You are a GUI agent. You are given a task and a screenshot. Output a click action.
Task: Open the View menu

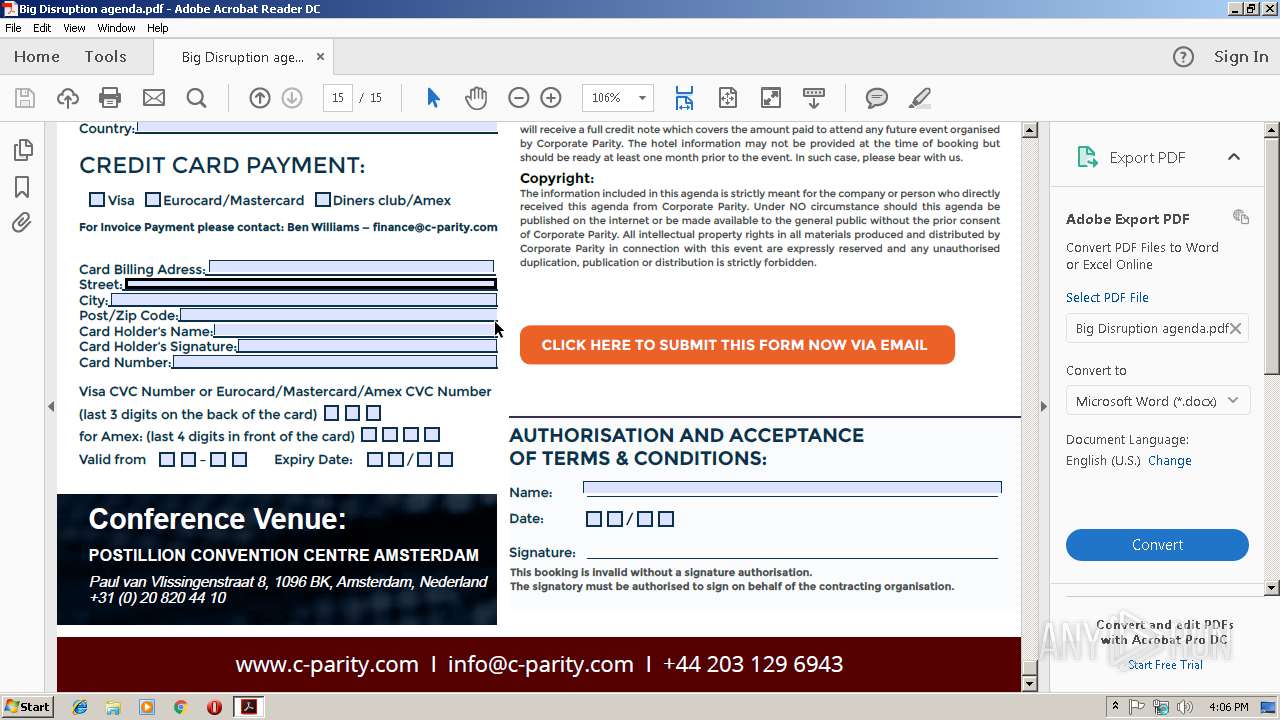74,28
